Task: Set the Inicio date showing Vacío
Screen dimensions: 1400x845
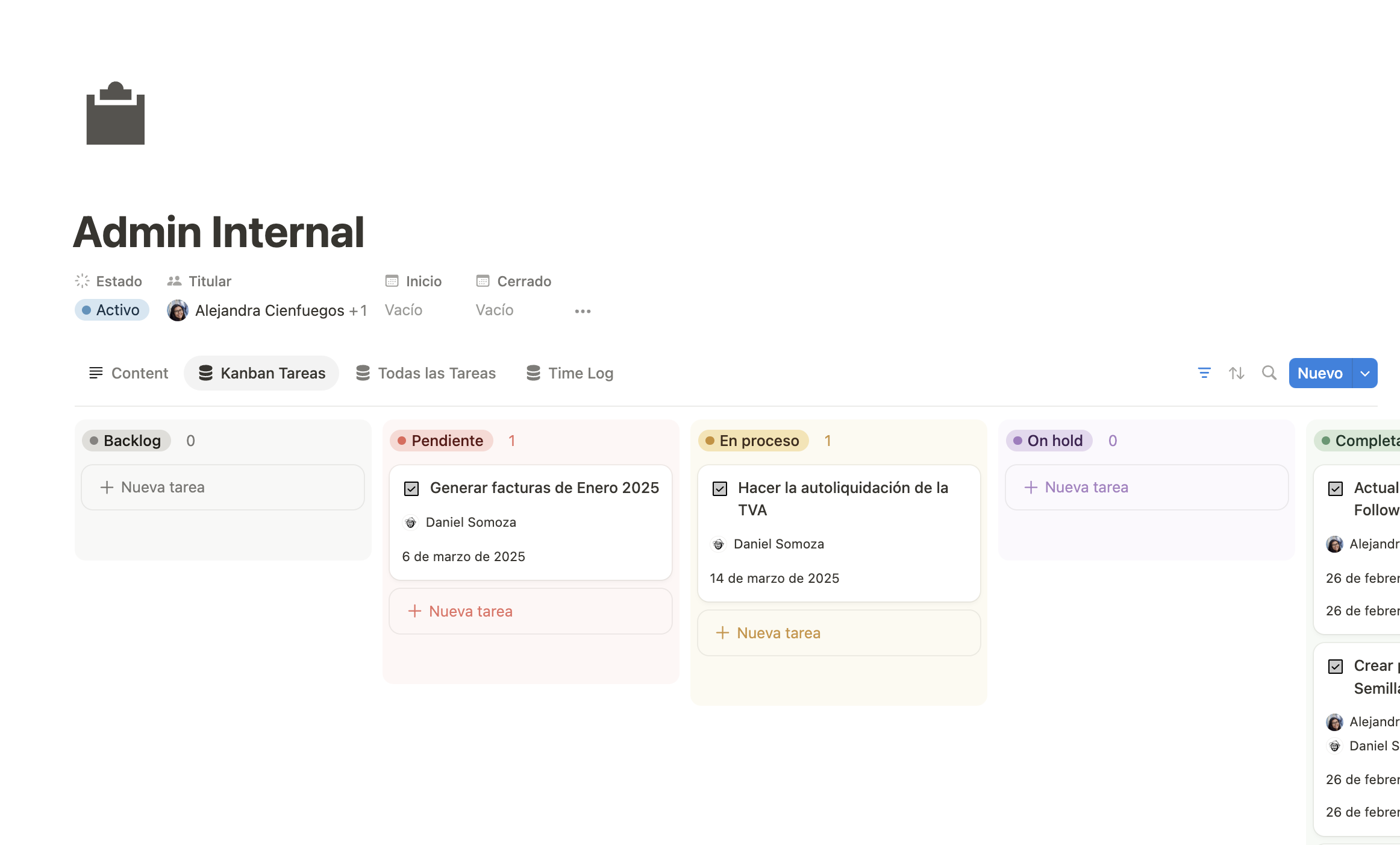Action: (x=404, y=310)
